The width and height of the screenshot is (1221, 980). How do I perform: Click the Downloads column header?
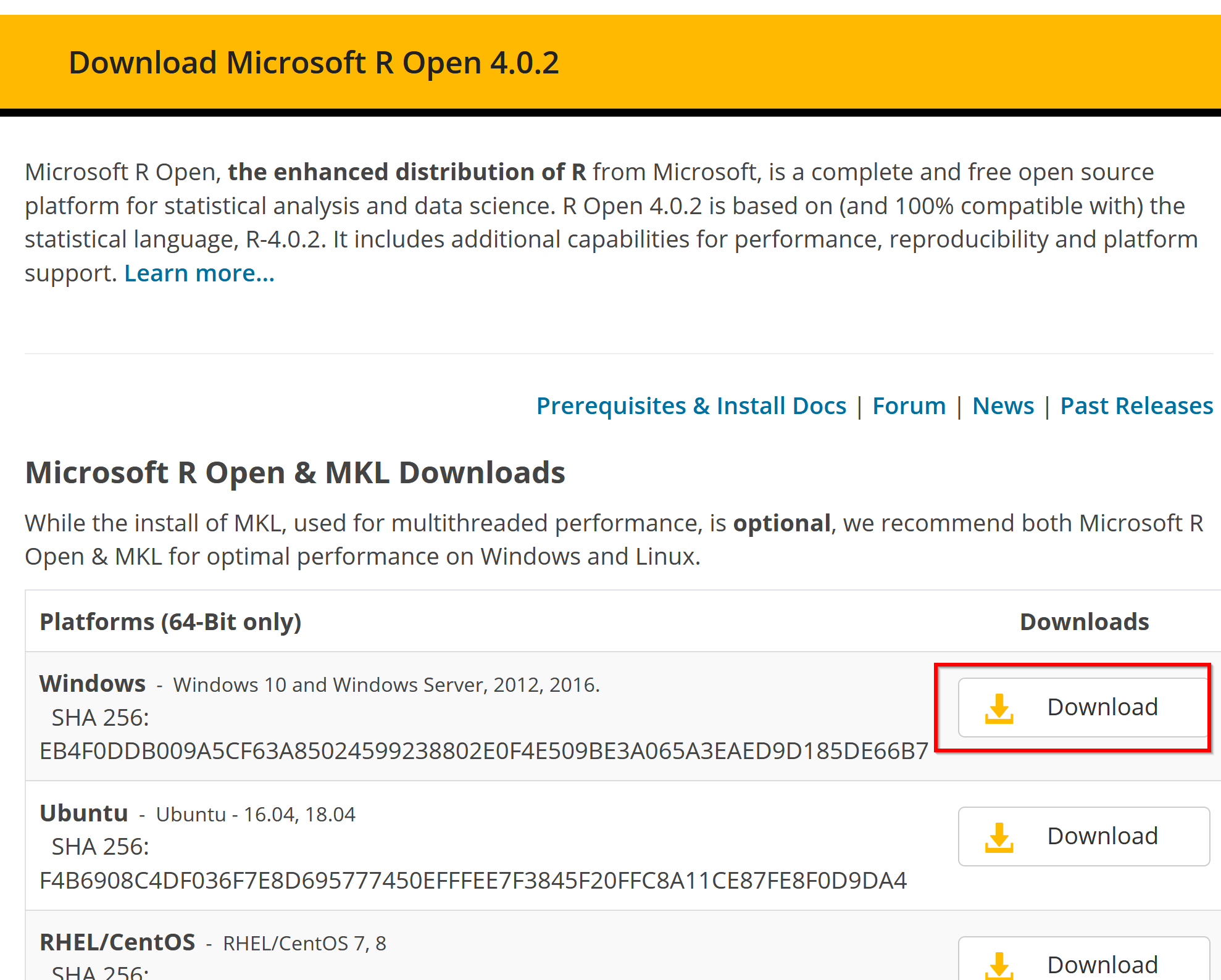point(1085,622)
